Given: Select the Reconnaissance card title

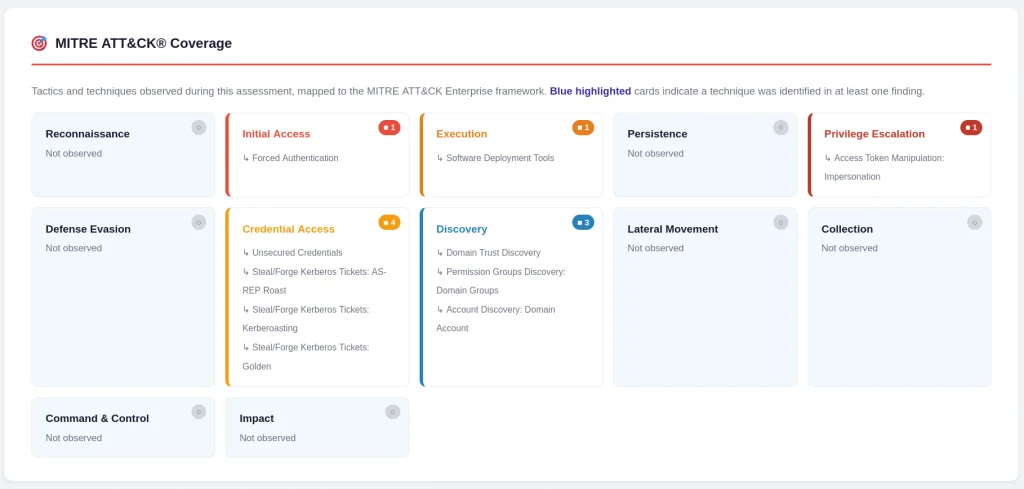Looking at the screenshot, I should (x=88, y=134).
